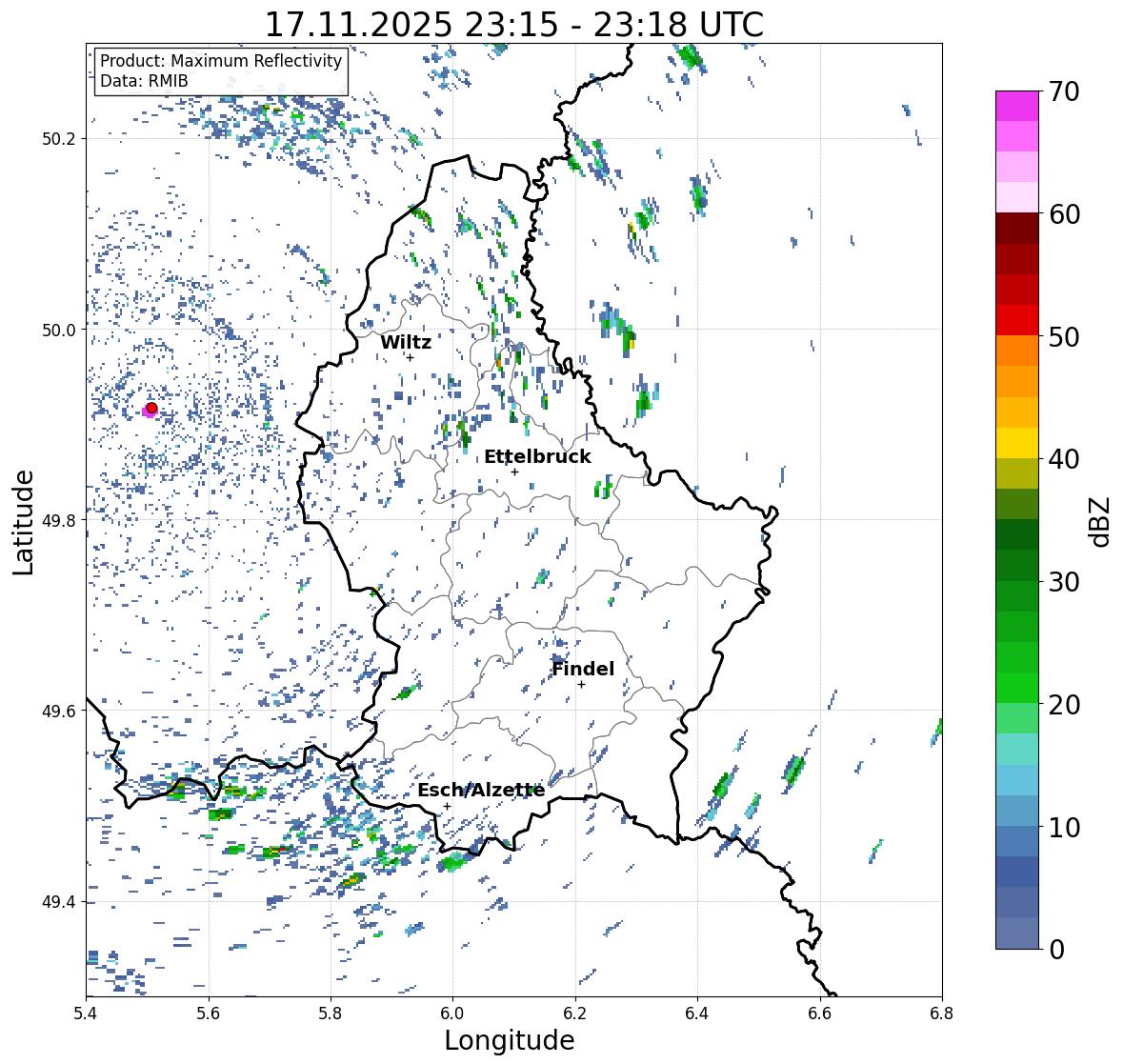The height and width of the screenshot is (1064, 1123).
Task: Click the 50.2 latitude tick label
Action: coord(59,139)
